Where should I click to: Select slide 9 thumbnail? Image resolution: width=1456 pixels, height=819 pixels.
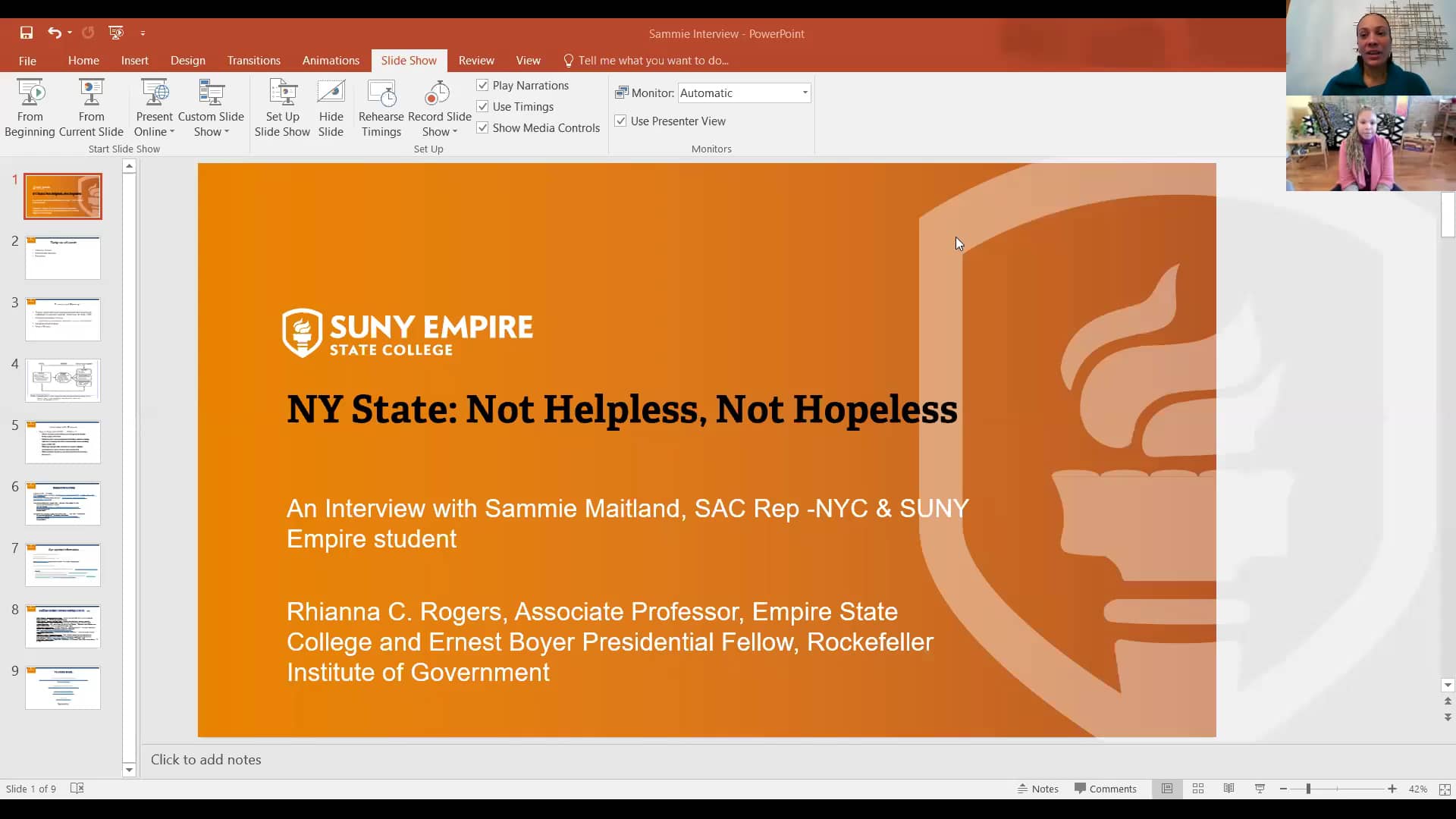click(x=63, y=688)
